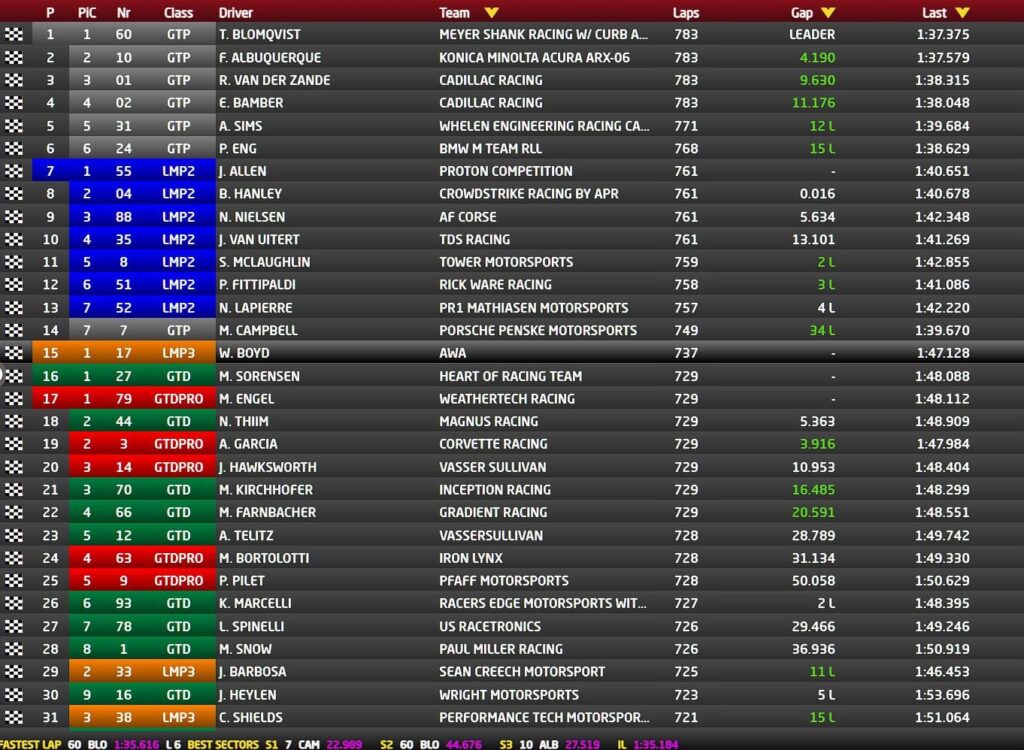Click the PIC column header
1024x750 pixels.
(x=87, y=12)
